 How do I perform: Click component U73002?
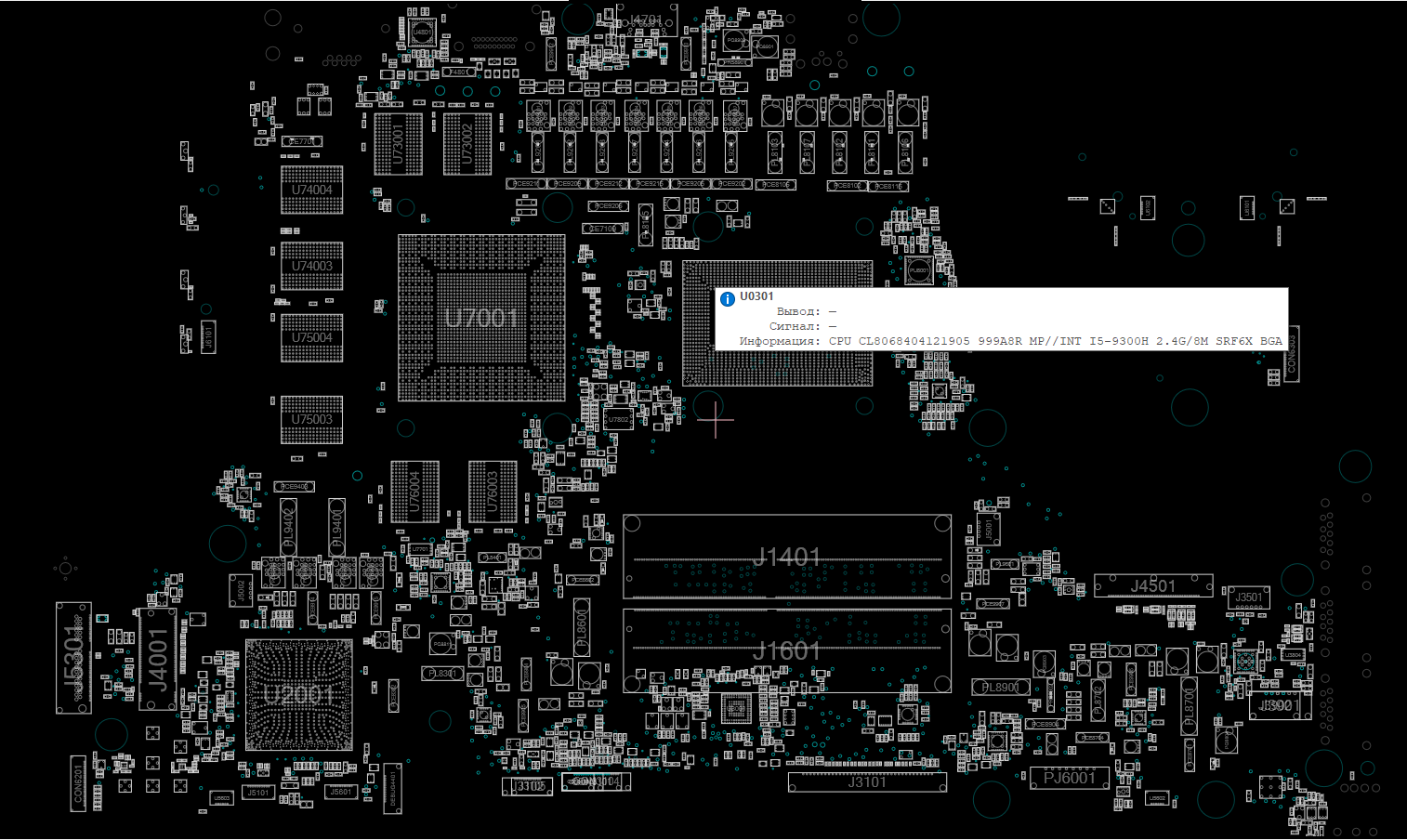(x=467, y=144)
